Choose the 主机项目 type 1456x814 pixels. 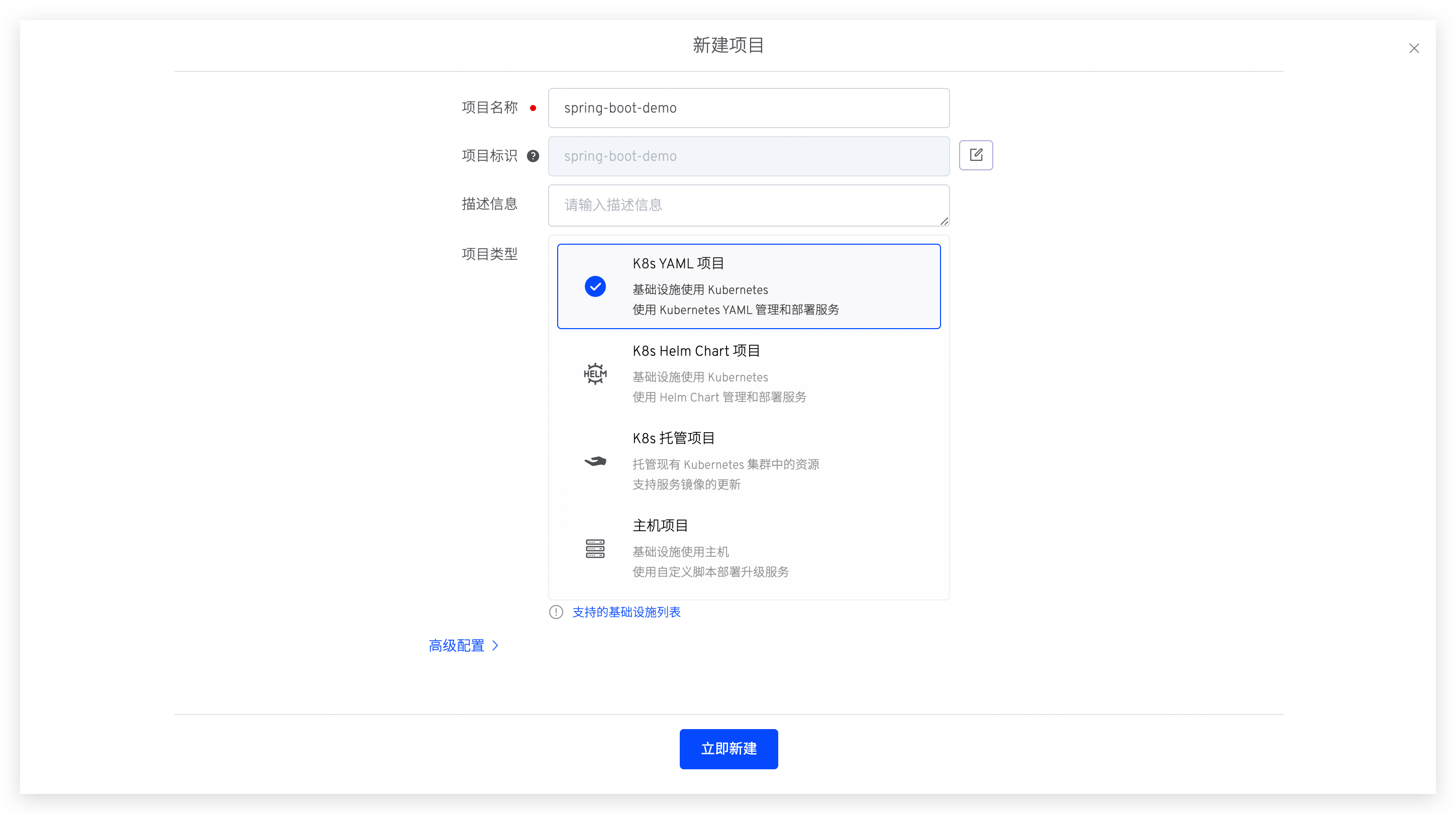[749, 548]
